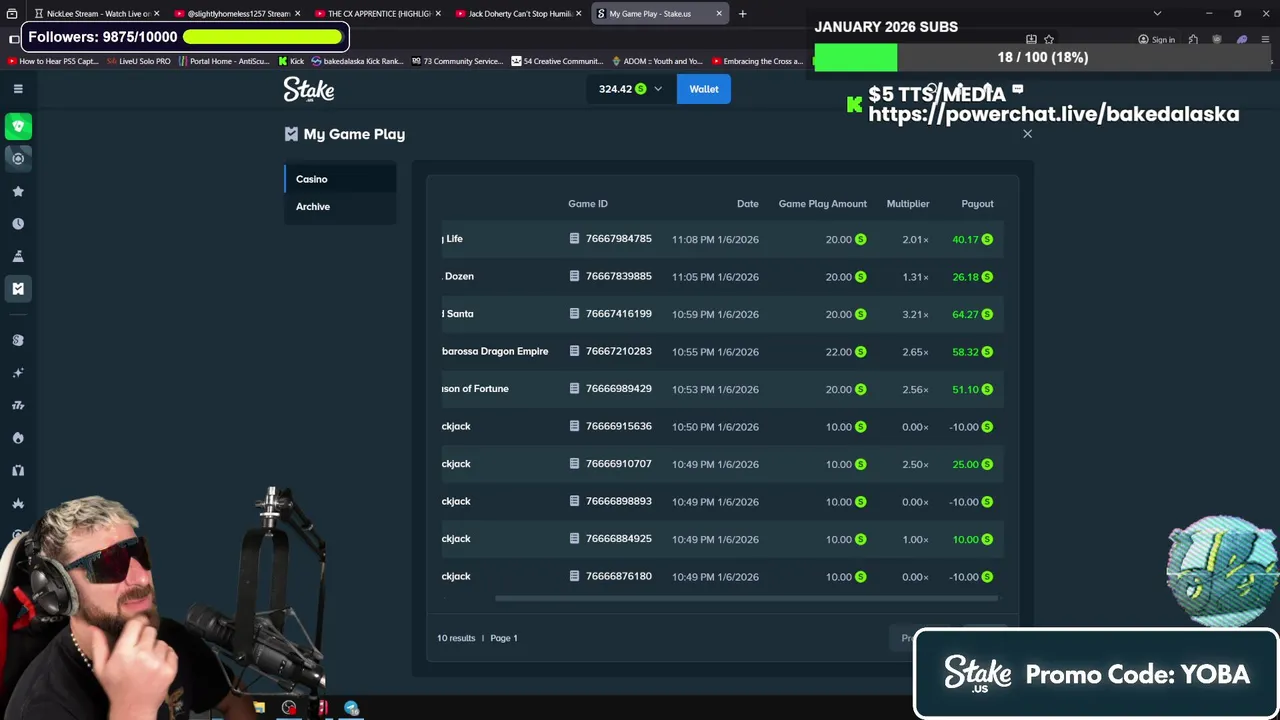Click the blue Wallet button
1280x720 pixels.
704,89
